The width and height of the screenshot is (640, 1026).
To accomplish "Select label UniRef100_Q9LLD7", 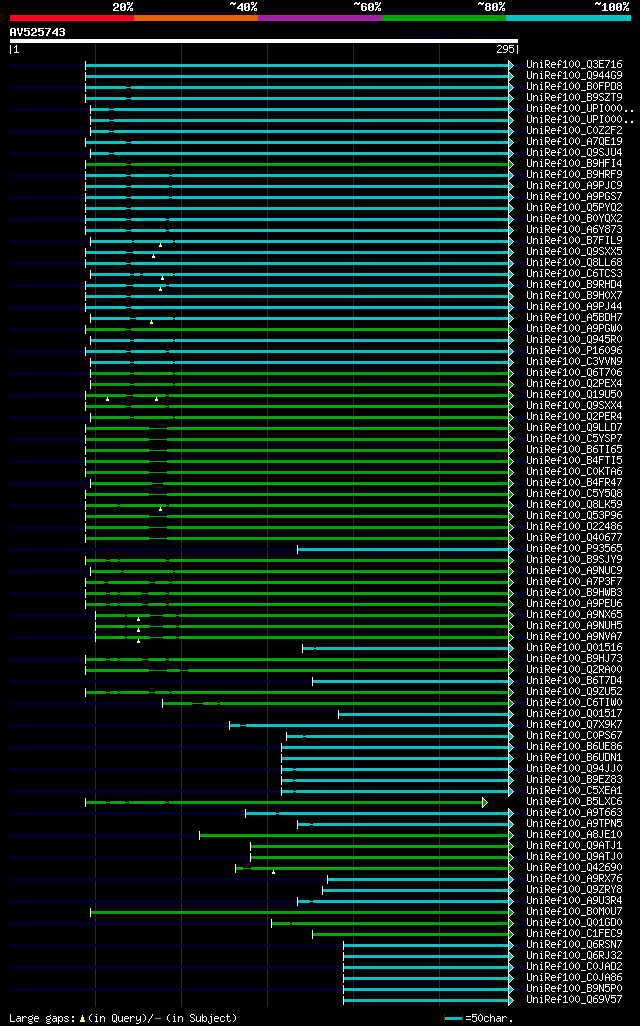I will click(575, 427).
